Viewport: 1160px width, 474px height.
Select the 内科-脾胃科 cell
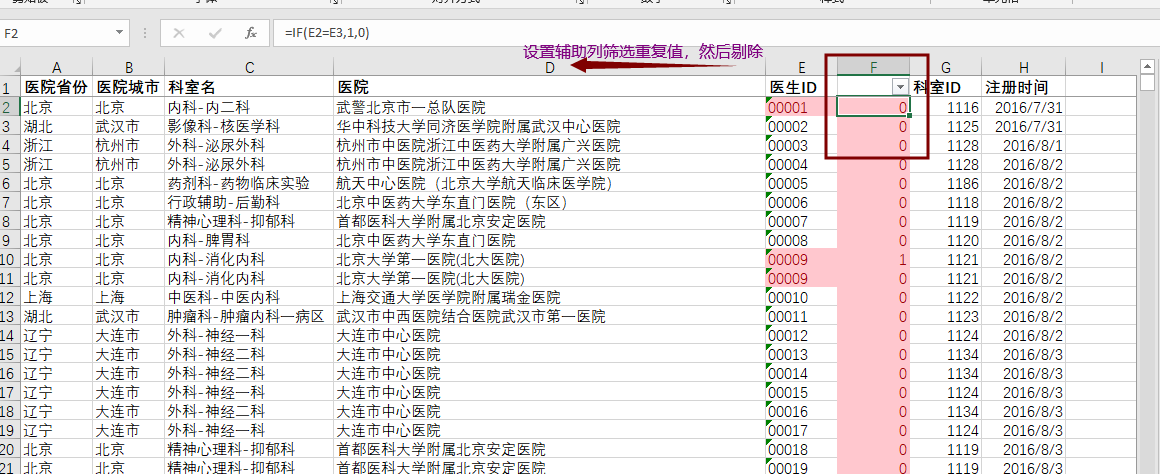tap(250, 240)
